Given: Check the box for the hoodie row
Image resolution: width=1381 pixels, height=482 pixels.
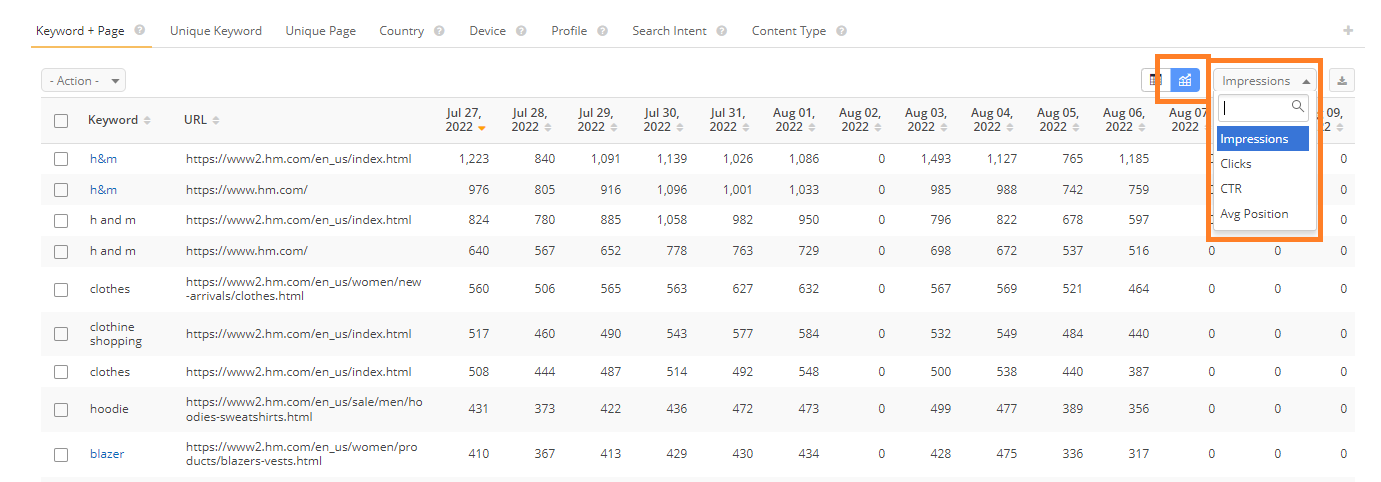Looking at the screenshot, I should click(x=61, y=409).
